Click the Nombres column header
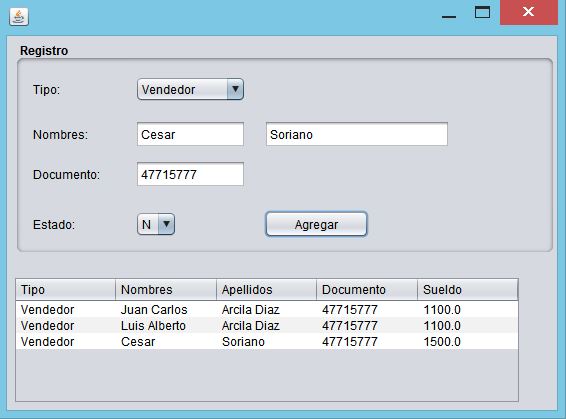 click(x=166, y=290)
